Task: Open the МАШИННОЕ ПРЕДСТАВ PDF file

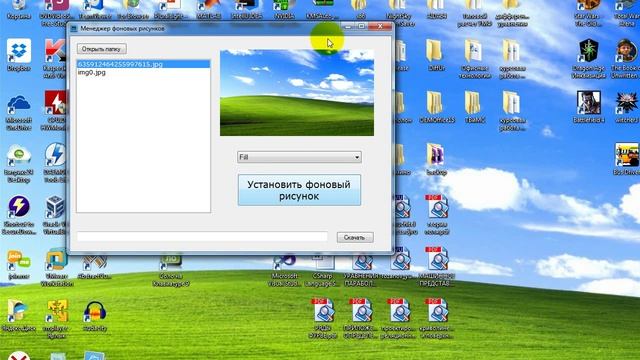Action: pyautogui.click(x=437, y=266)
